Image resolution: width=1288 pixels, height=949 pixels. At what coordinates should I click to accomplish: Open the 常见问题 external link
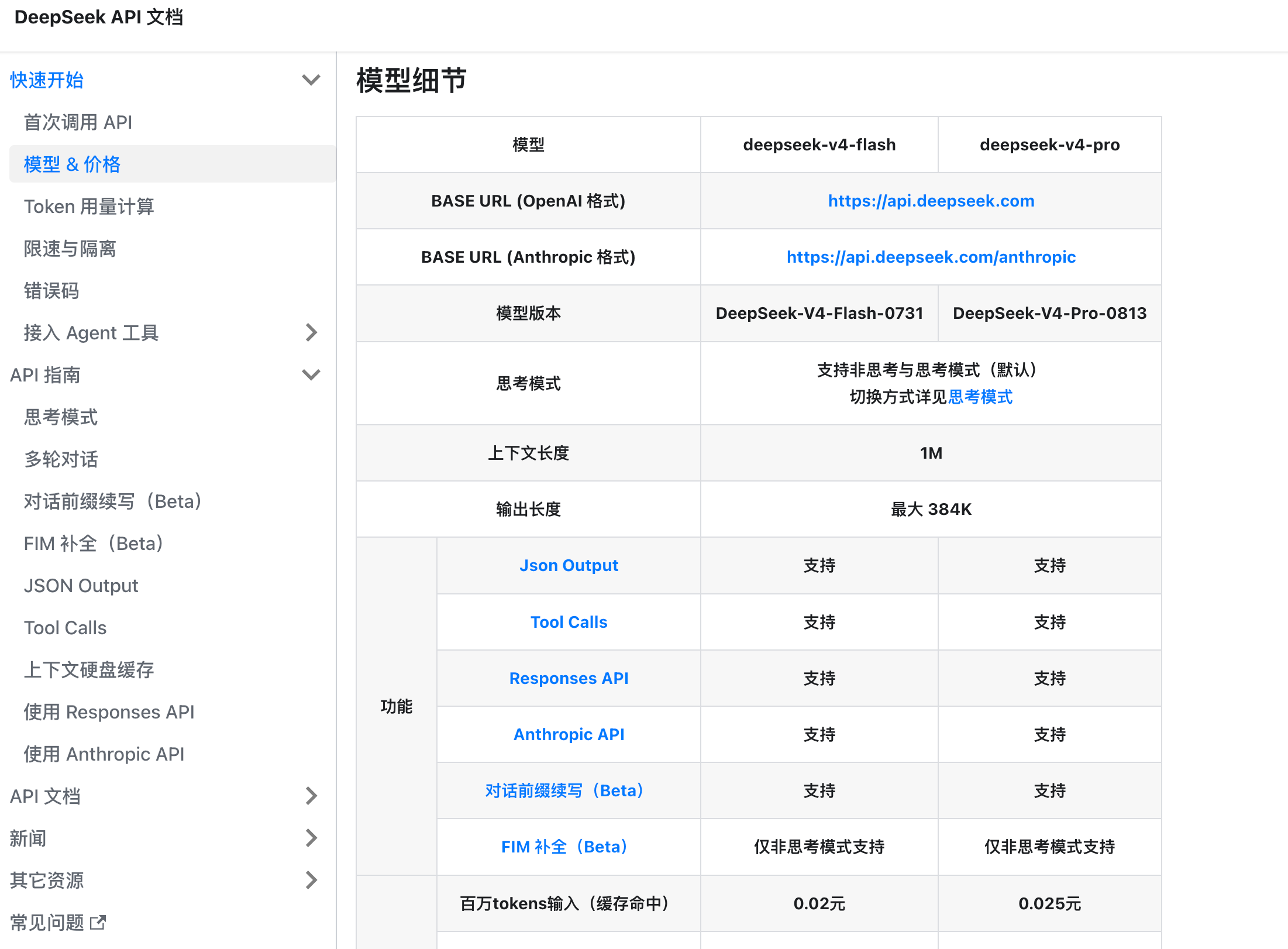(x=47, y=923)
